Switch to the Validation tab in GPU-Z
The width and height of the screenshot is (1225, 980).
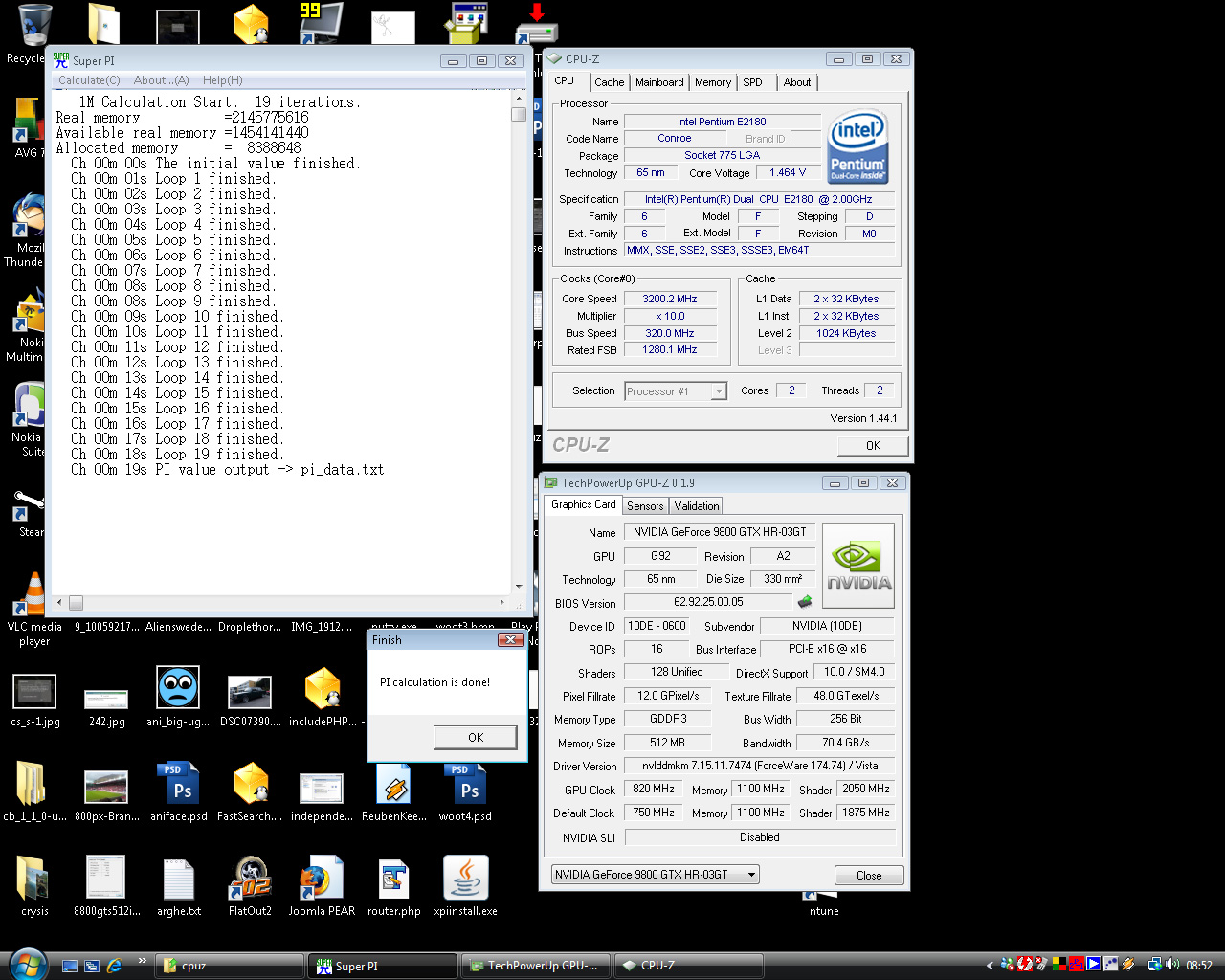697,506
